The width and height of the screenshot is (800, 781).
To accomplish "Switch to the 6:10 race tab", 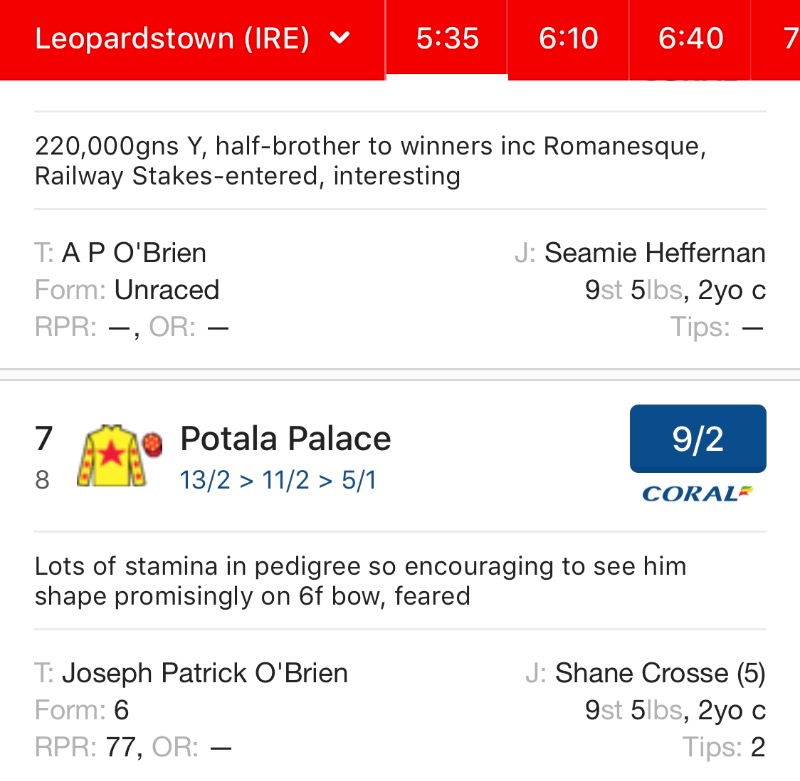I will 568,39.
